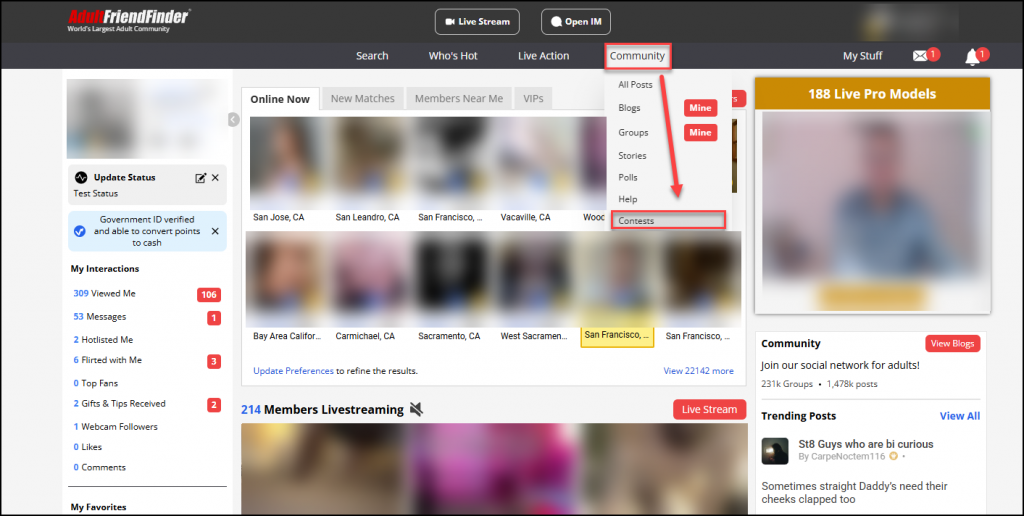Viewport: 1024px width, 516px height.
Task: Click the Update Status label
Action: (x=124, y=178)
